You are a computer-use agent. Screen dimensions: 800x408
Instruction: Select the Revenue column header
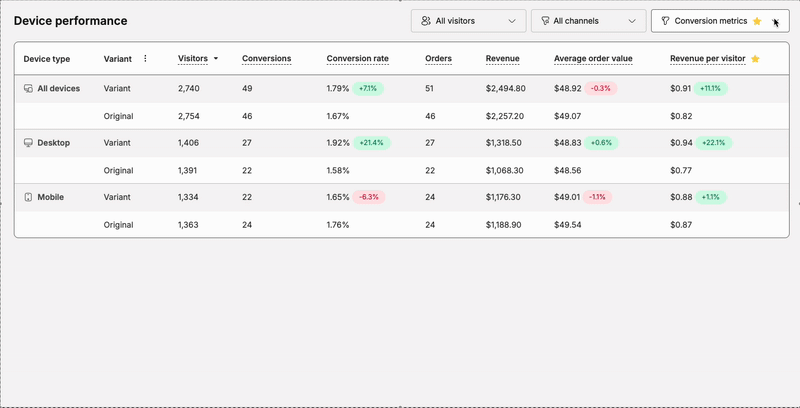(x=502, y=59)
